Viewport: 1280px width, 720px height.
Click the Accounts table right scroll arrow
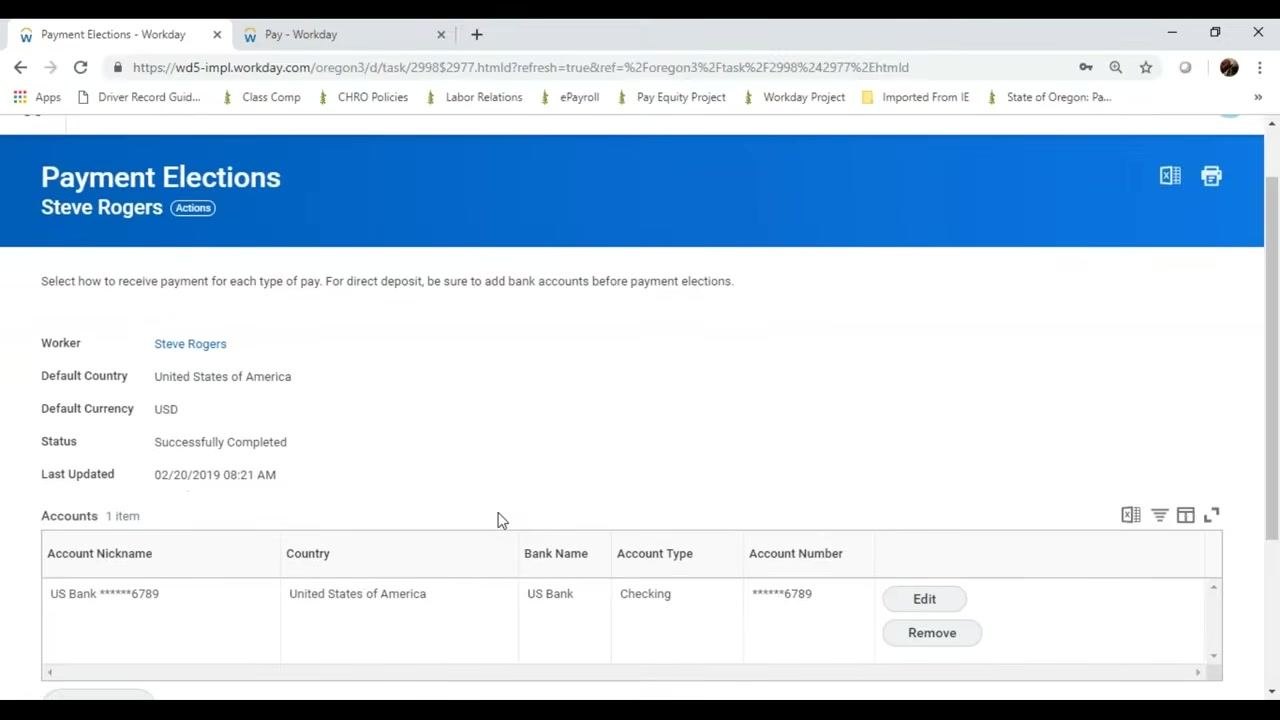[x=1198, y=672]
